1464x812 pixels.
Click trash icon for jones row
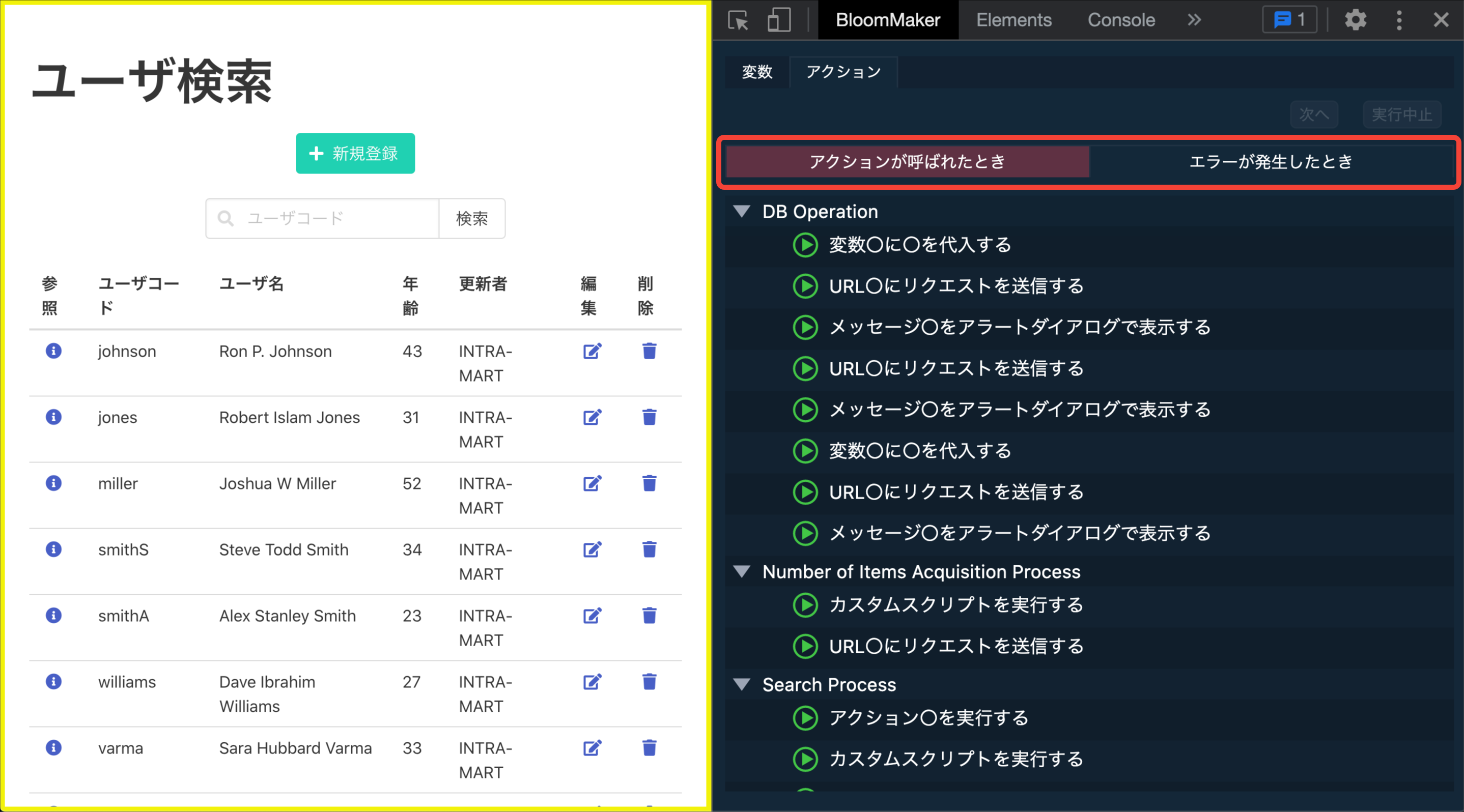point(649,417)
